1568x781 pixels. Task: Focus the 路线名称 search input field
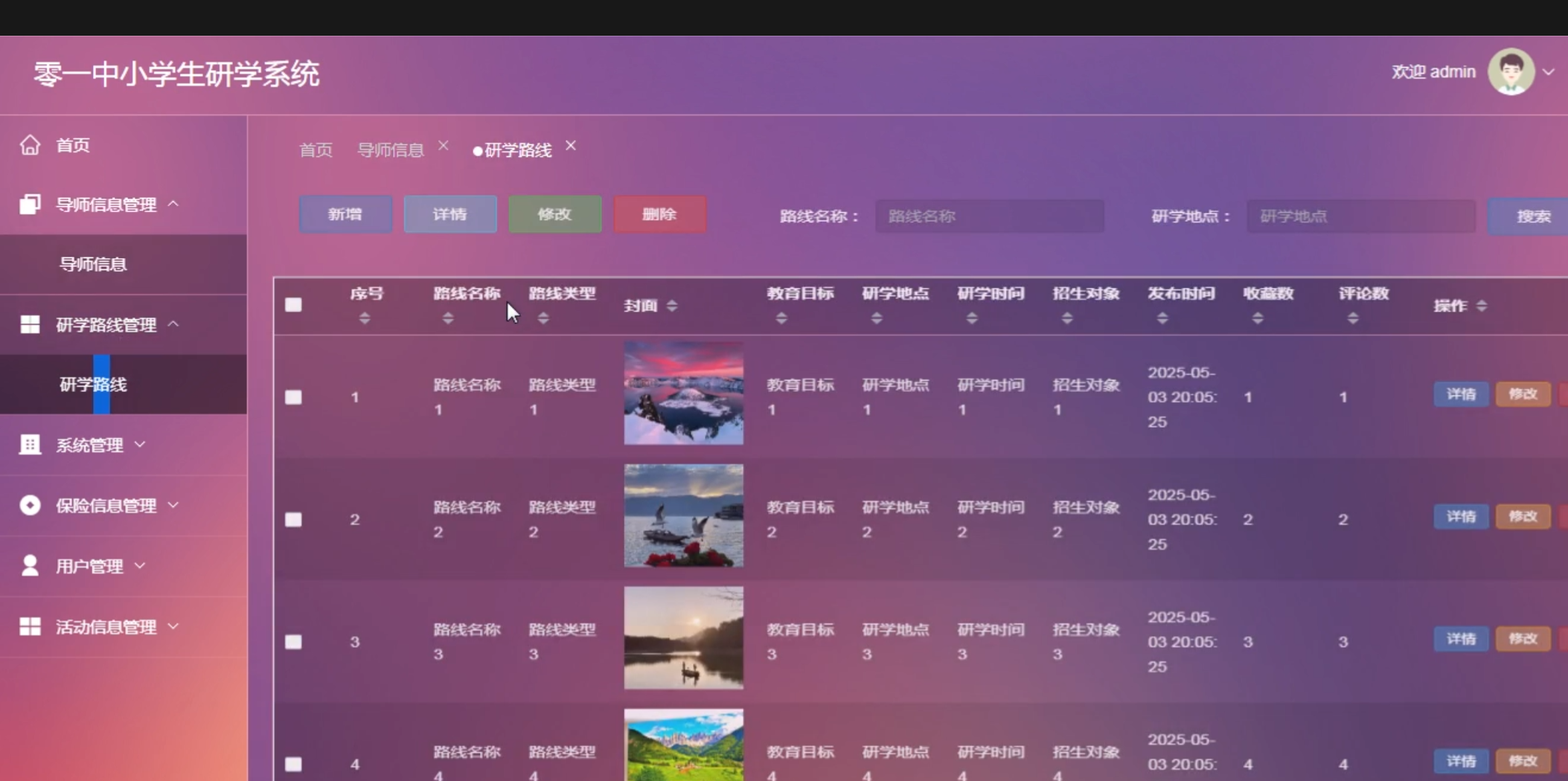(989, 216)
